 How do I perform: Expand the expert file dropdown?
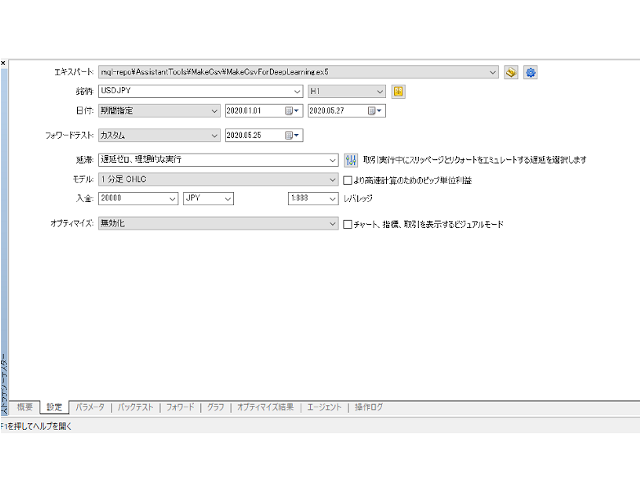pos(493,72)
